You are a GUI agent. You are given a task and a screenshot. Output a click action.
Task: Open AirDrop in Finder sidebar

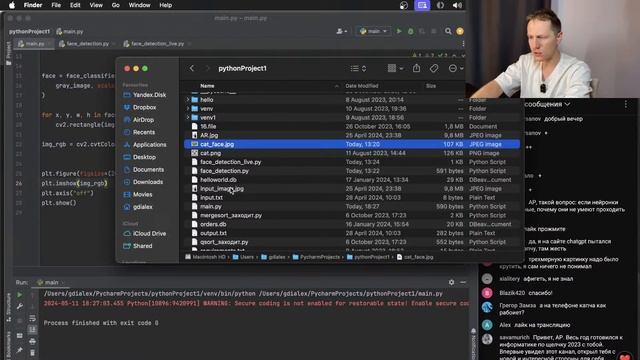139,120
